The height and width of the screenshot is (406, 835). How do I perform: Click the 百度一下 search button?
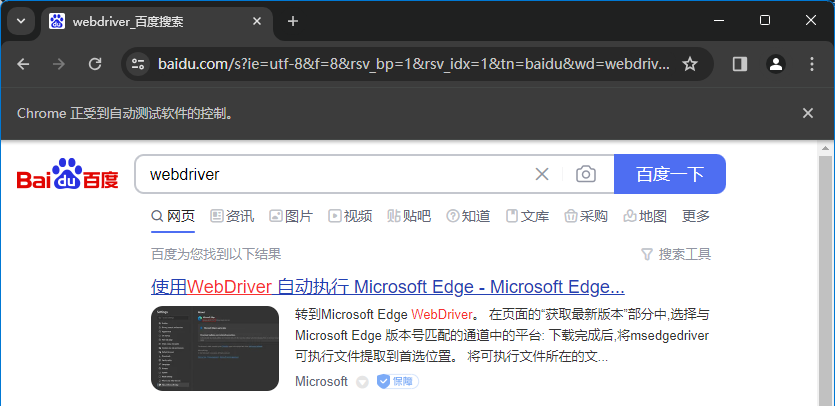coord(669,174)
